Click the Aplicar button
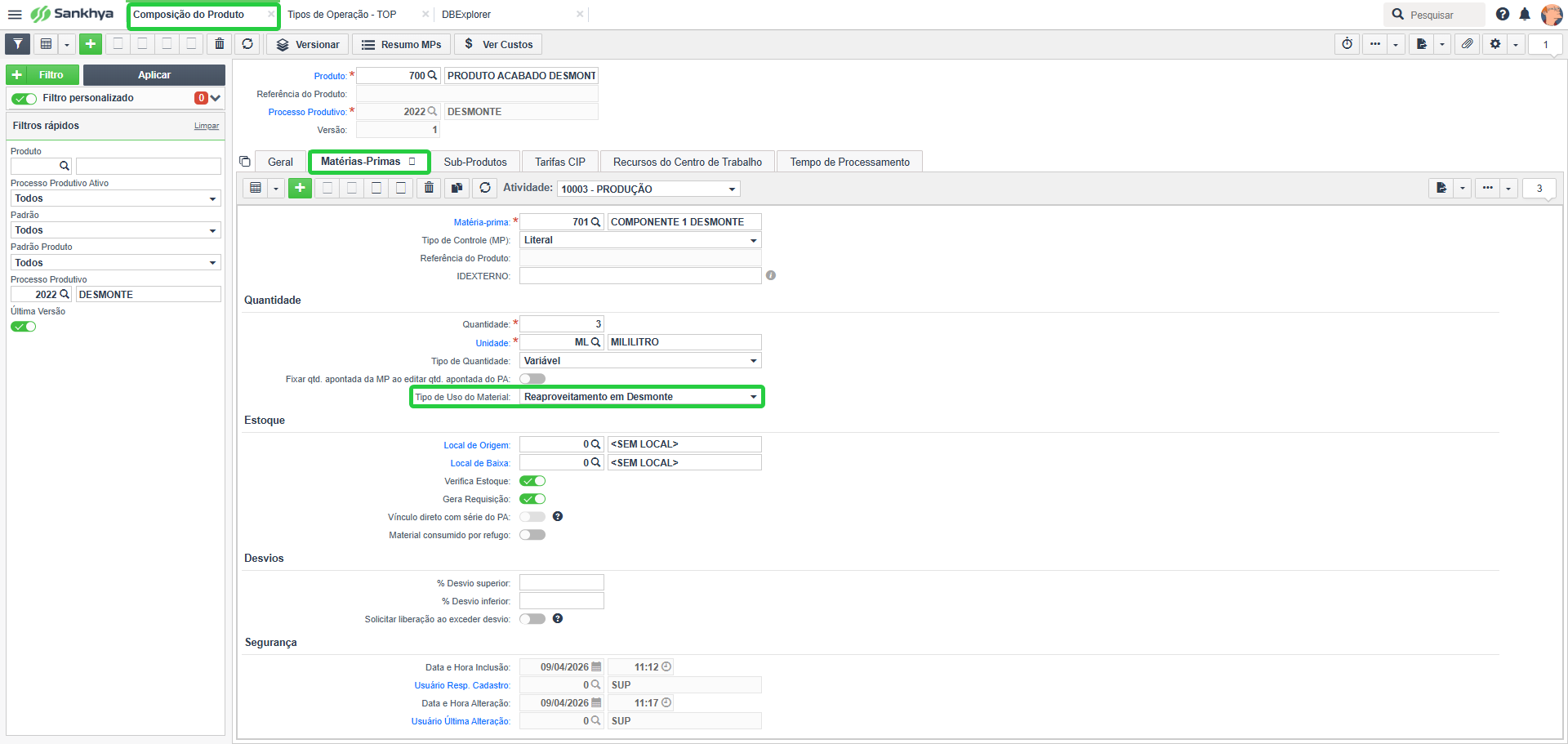Image resolution: width=1568 pixels, height=744 pixels. [x=154, y=75]
